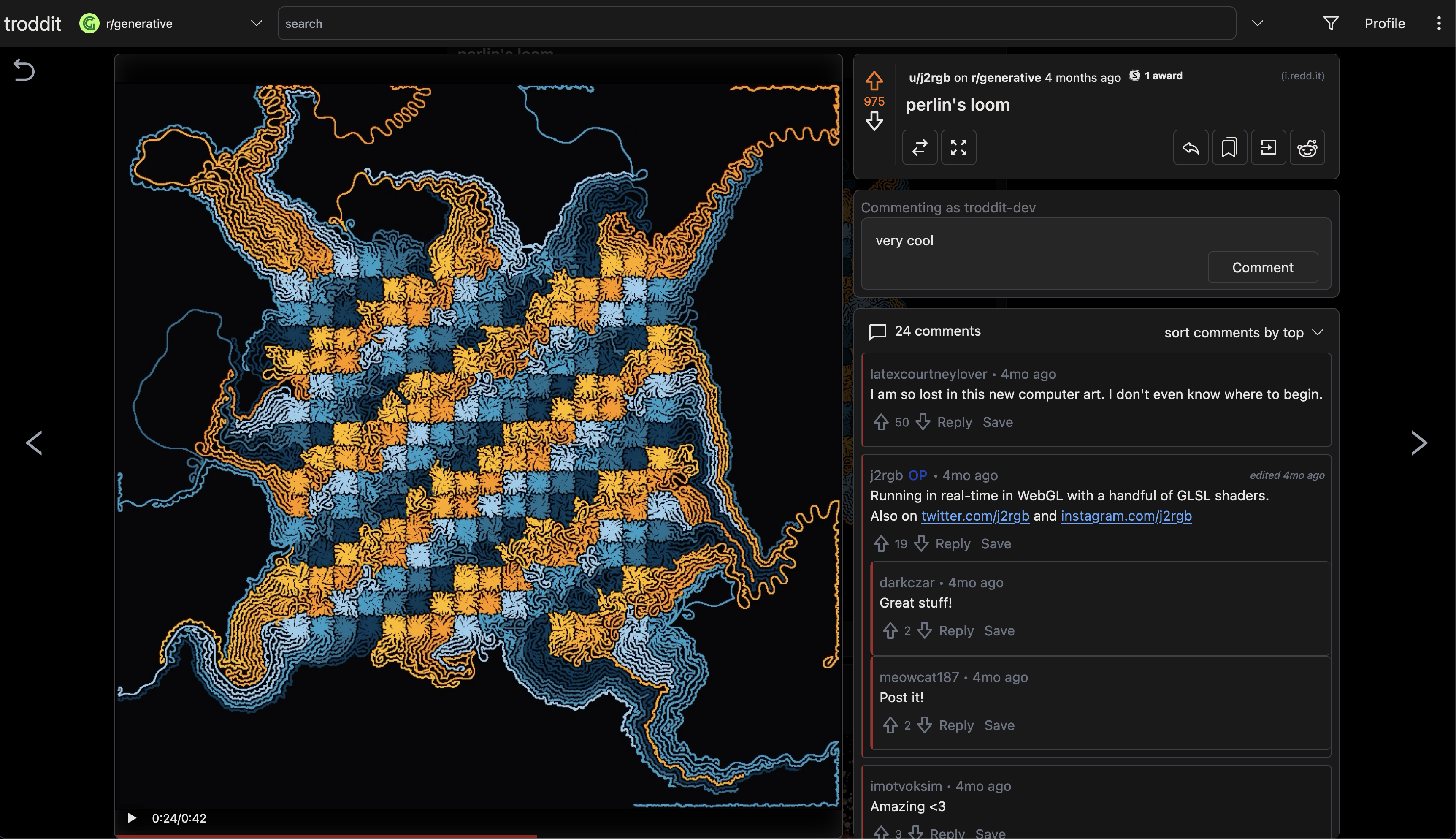
Task: Save the post with the bookmark icon
Action: pyautogui.click(x=1229, y=148)
